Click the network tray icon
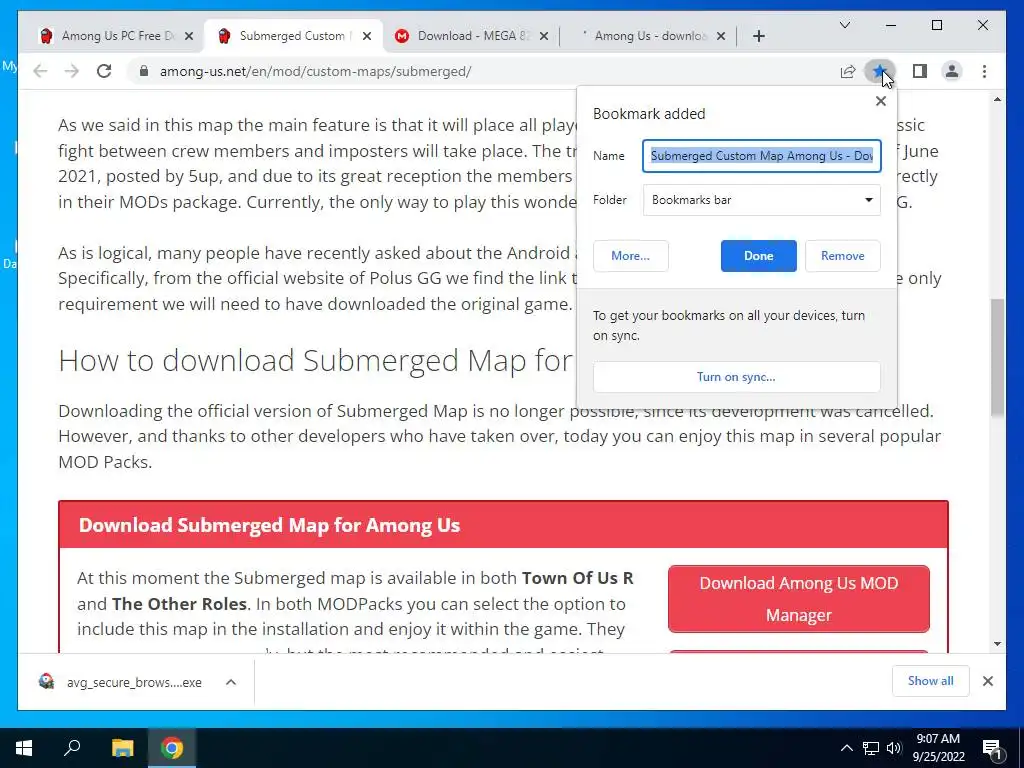 [871, 748]
